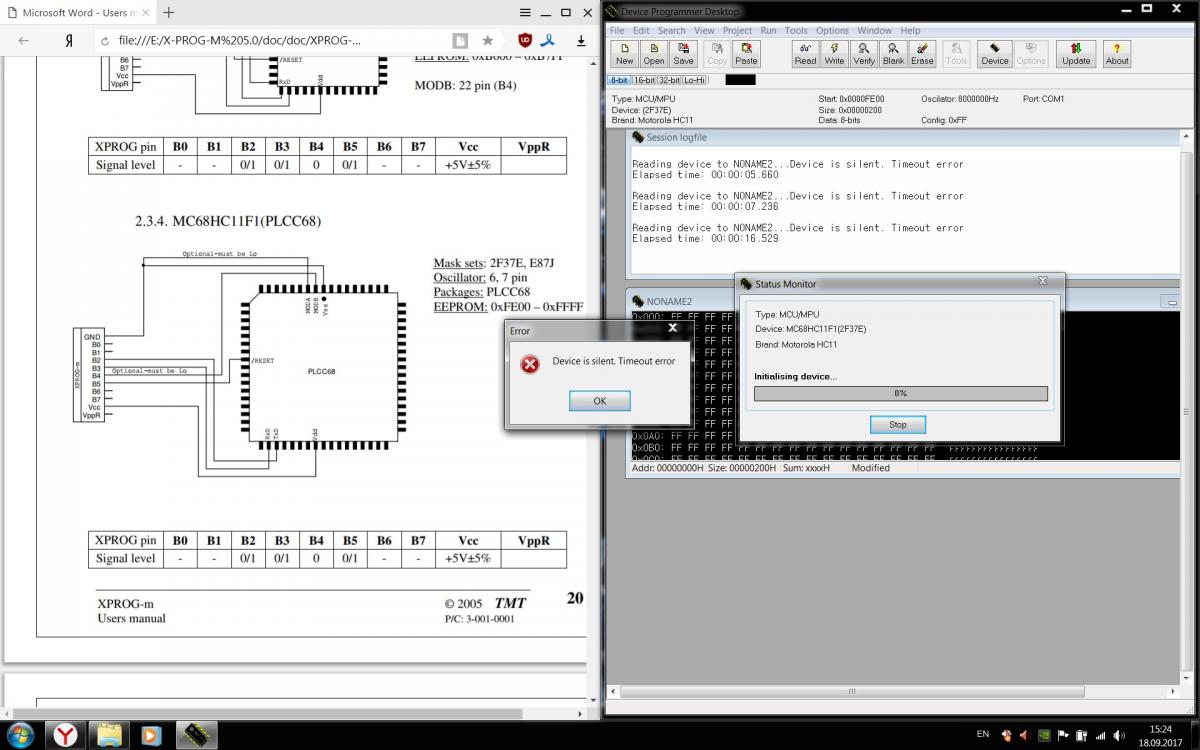Viewport: 1200px width, 750px height.
Task: Open a new browser tab with plus
Action: 168,13
